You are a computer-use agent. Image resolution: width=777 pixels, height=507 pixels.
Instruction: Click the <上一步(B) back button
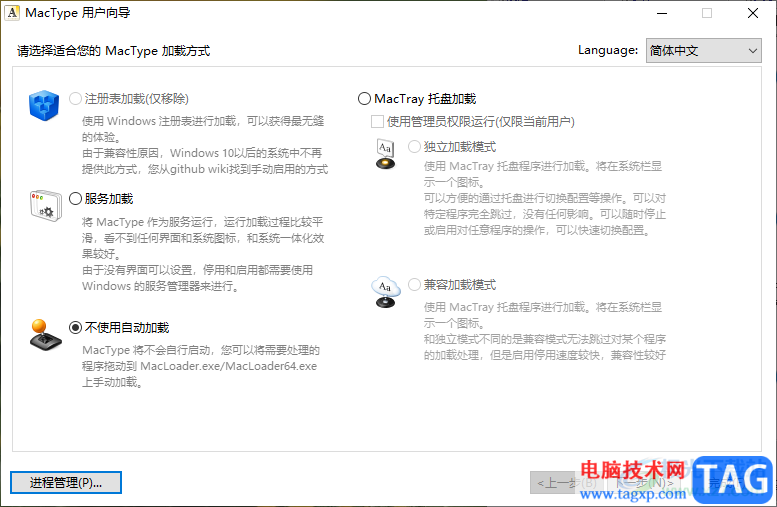click(567, 482)
